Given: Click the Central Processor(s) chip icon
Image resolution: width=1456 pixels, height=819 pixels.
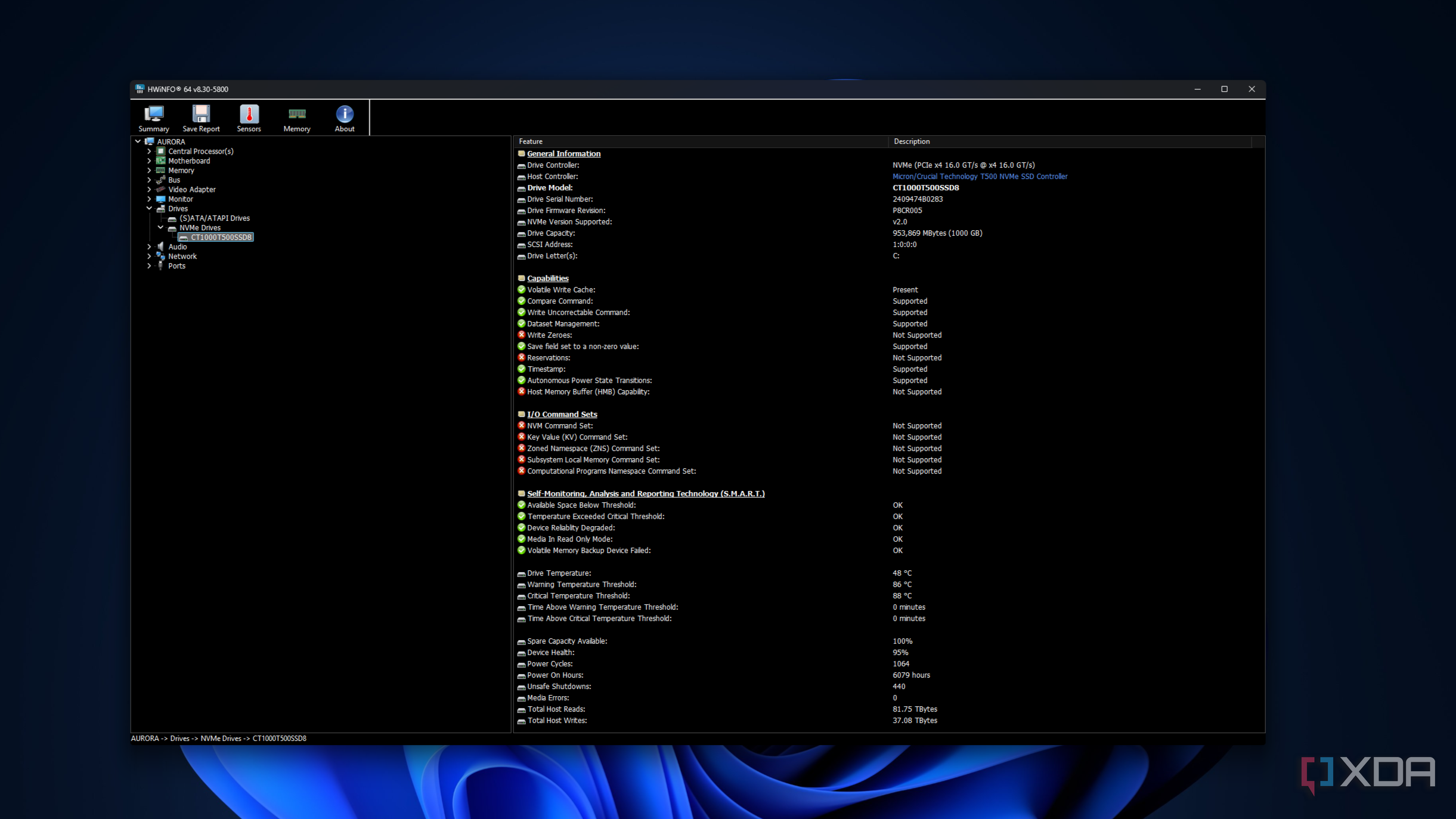Looking at the screenshot, I should pos(160,151).
